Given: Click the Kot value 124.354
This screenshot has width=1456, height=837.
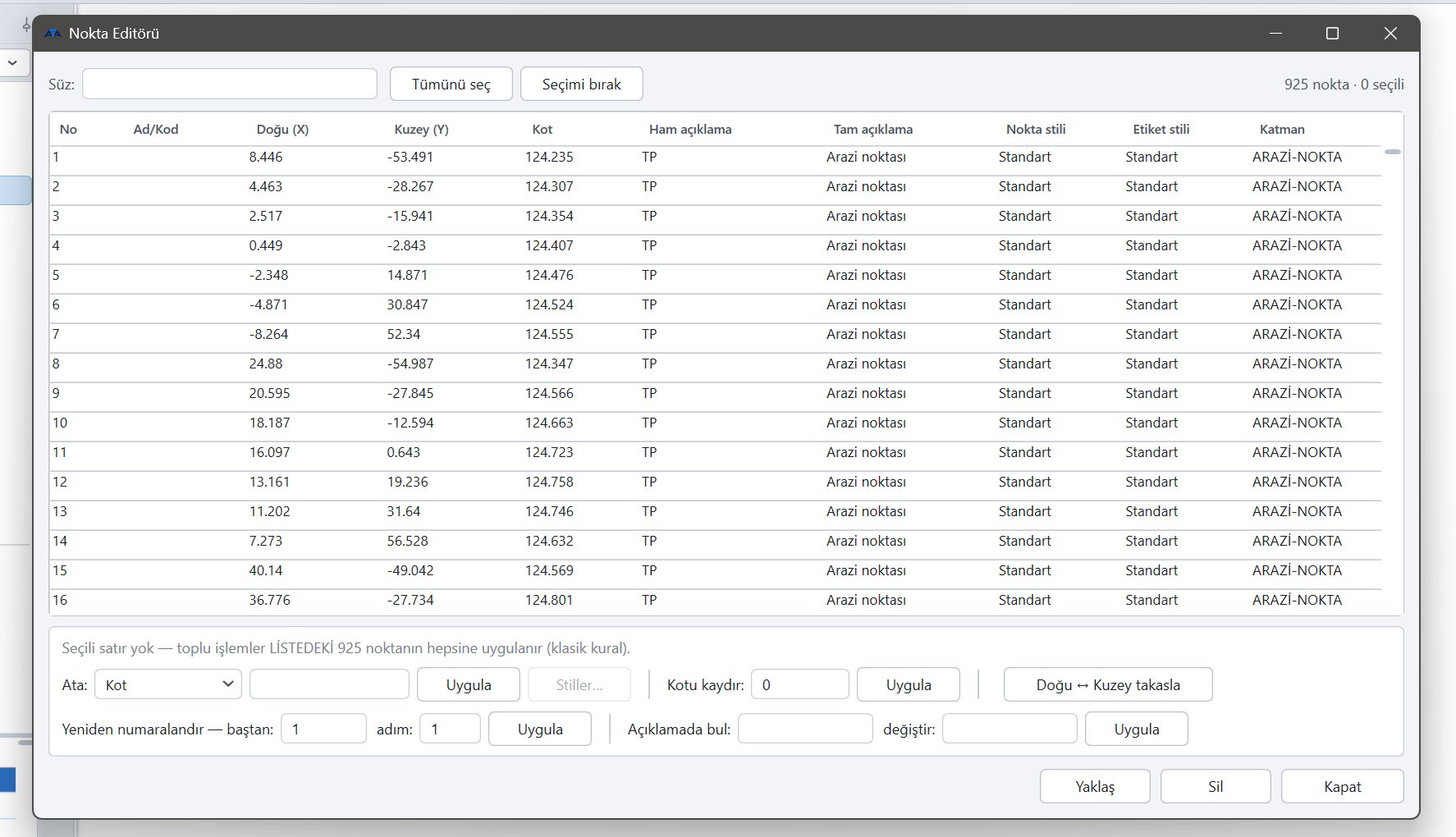Looking at the screenshot, I should coord(549,216).
